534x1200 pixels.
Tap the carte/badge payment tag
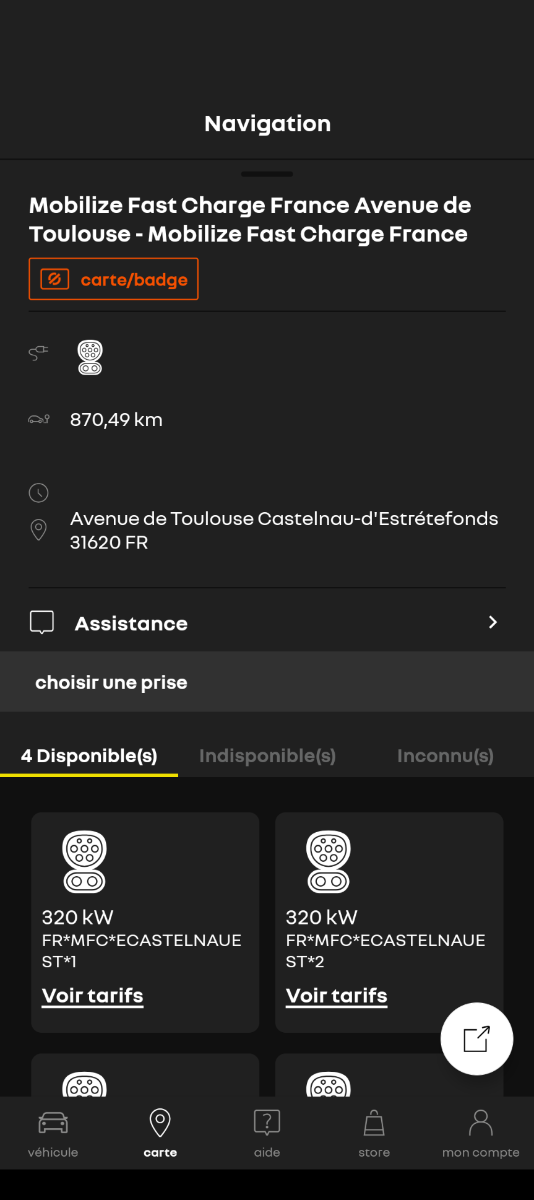114,279
